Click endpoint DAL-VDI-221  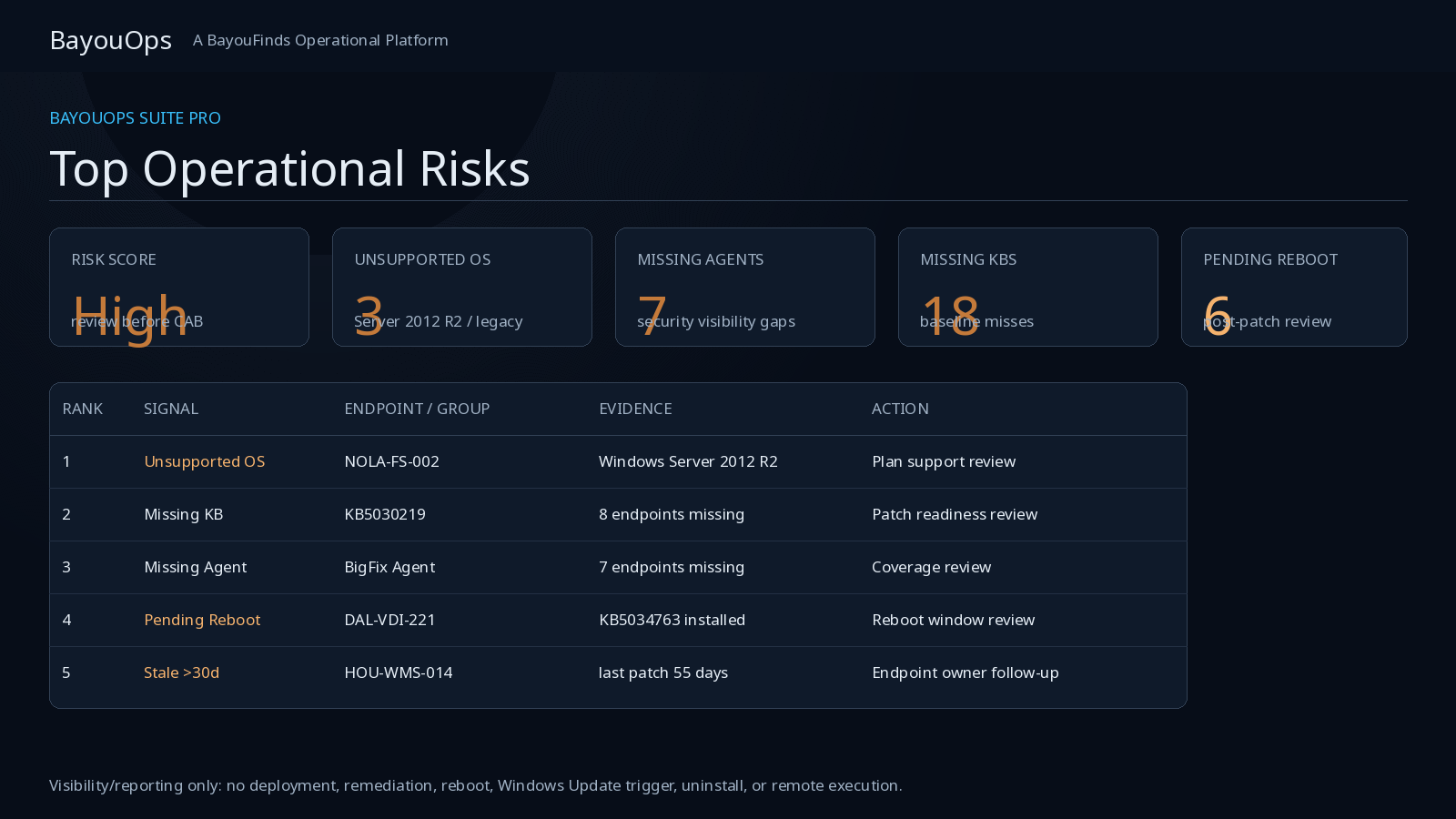pos(389,620)
